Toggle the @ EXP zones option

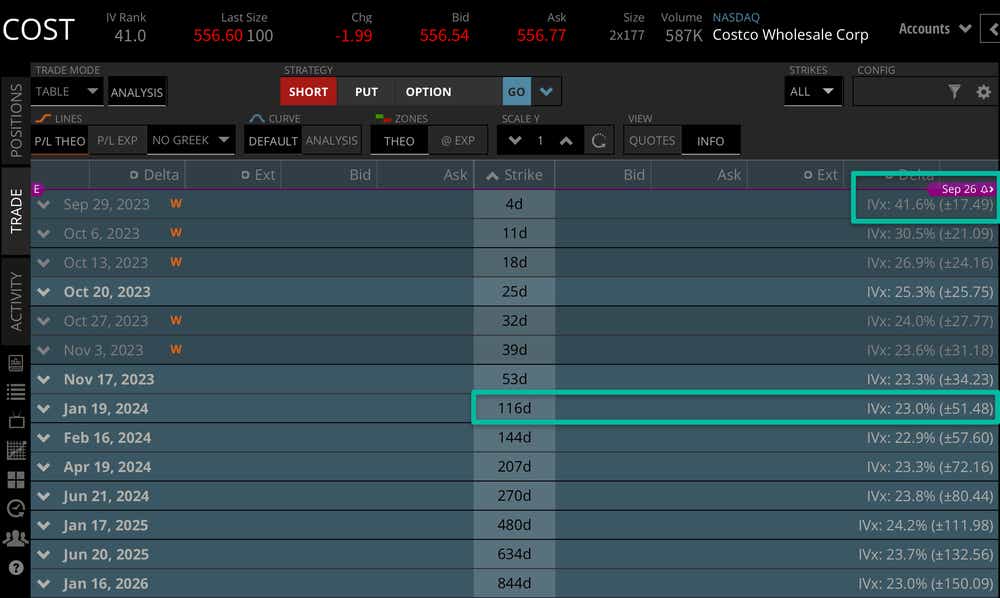[458, 141]
